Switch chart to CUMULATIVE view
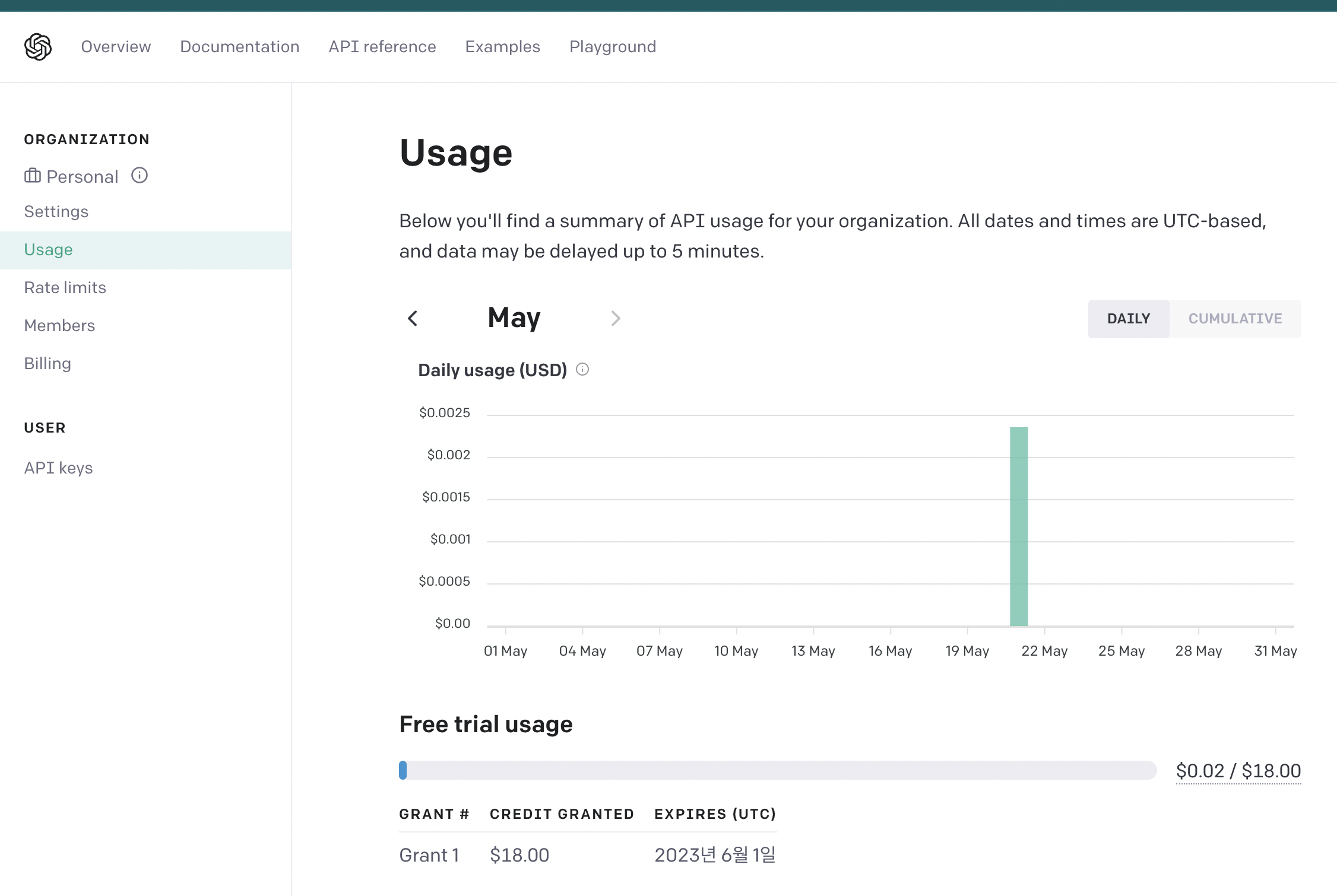The image size is (1337, 896). [1235, 319]
